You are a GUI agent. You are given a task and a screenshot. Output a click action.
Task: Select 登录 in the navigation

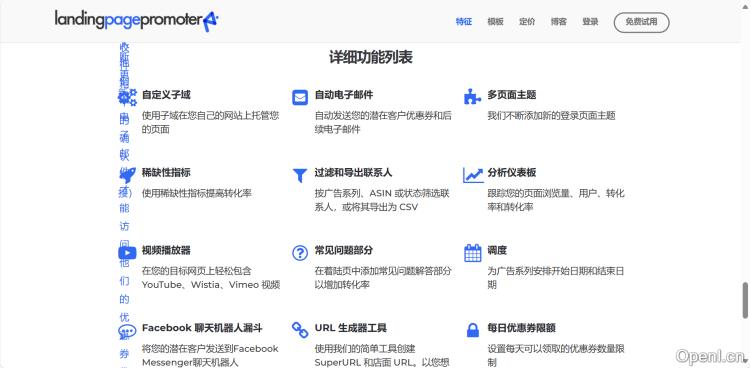(590, 22)
